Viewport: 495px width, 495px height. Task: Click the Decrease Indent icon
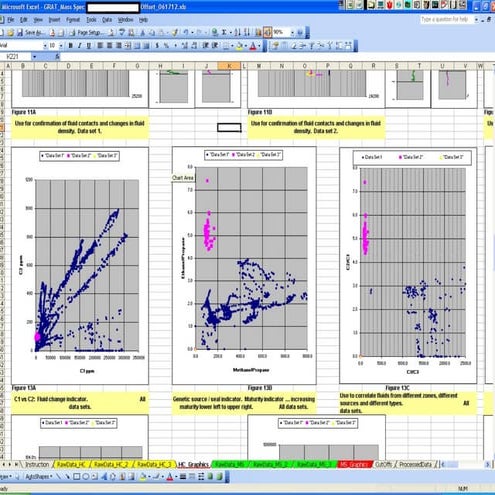(x=205, y=46)
